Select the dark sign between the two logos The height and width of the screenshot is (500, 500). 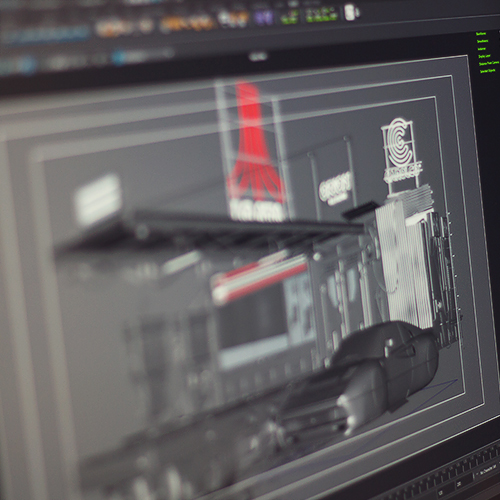coord(333,180)
